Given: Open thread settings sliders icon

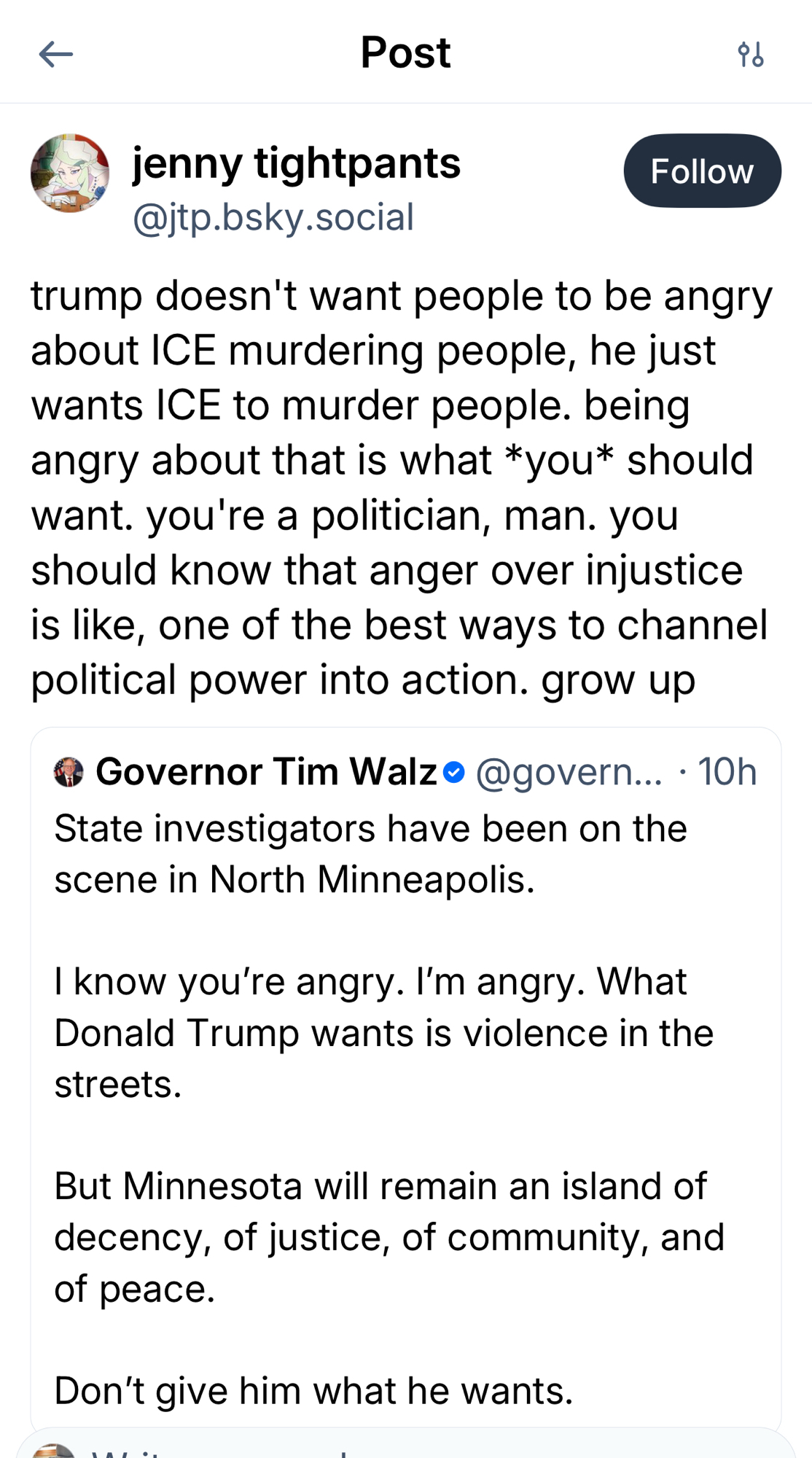Looking at the screenshot, I should coord(750,55).
